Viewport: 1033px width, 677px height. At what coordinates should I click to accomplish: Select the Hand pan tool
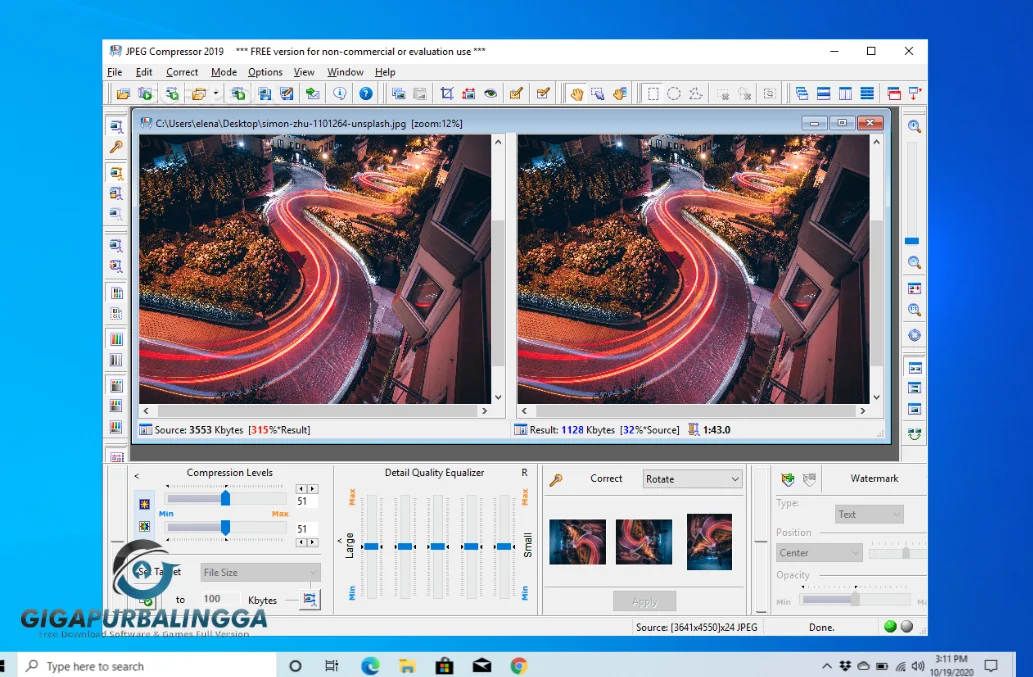tap(576, 94)
